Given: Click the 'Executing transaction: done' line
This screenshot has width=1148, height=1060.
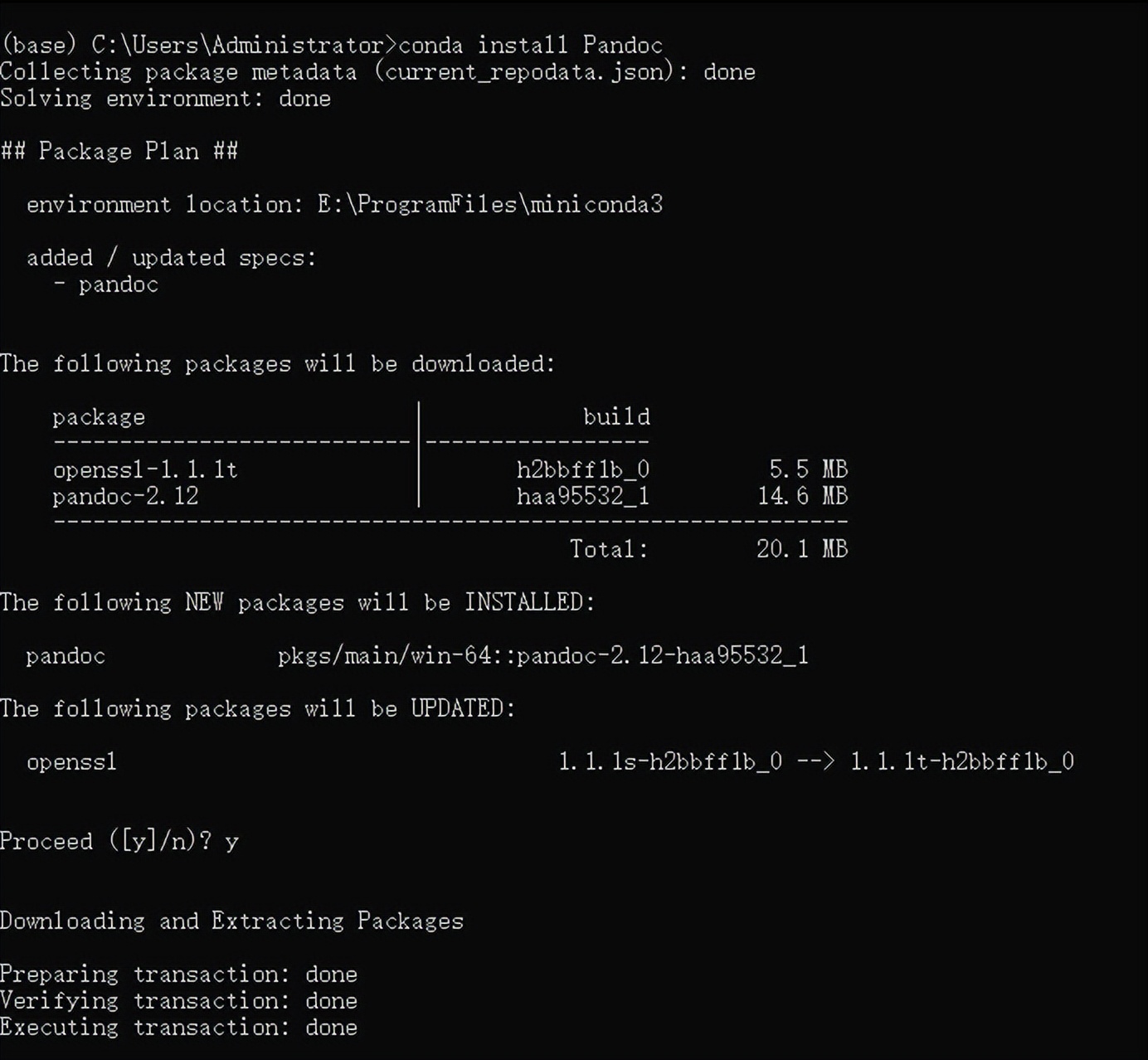Looking at the screenshot, I should 178,1028.
